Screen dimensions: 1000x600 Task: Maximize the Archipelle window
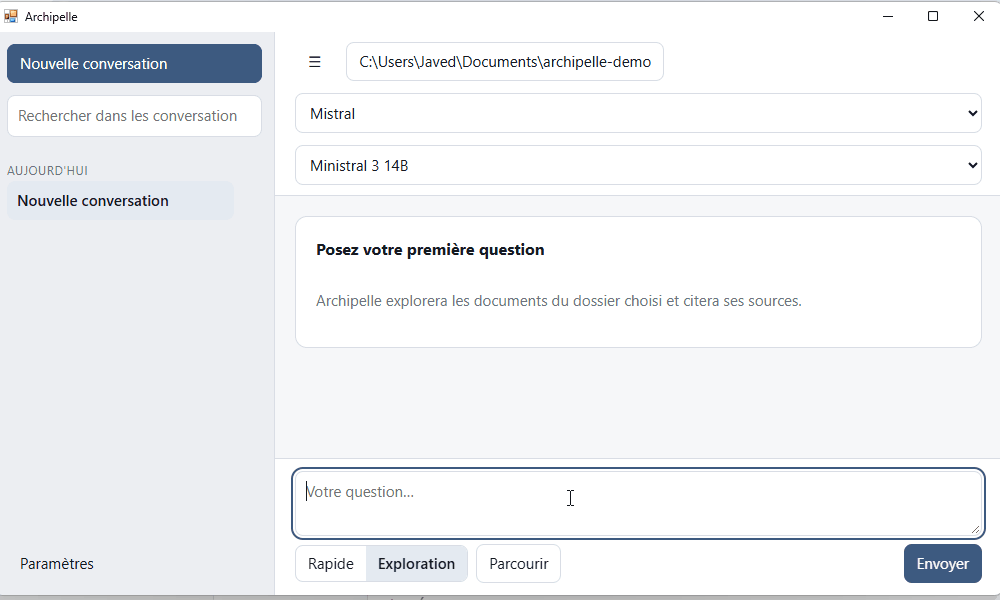(x=933, y=17)
